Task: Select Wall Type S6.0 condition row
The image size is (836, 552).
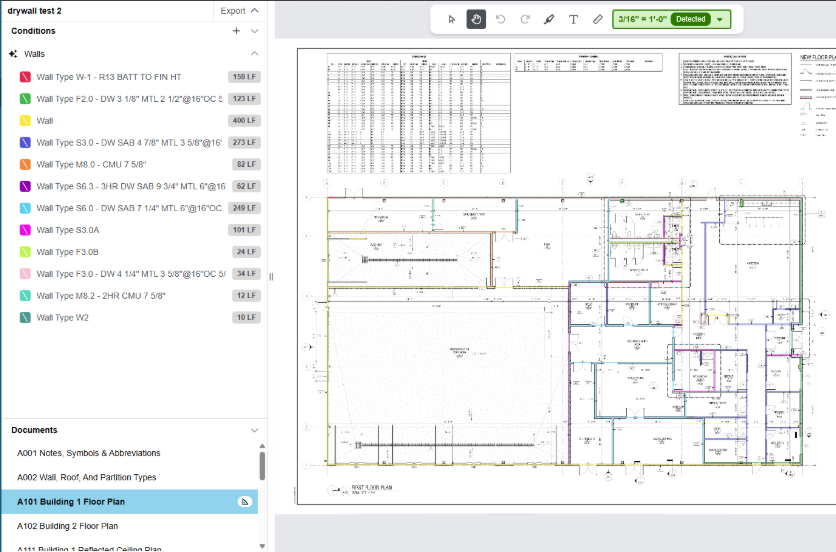Action: tap(135, 208)
